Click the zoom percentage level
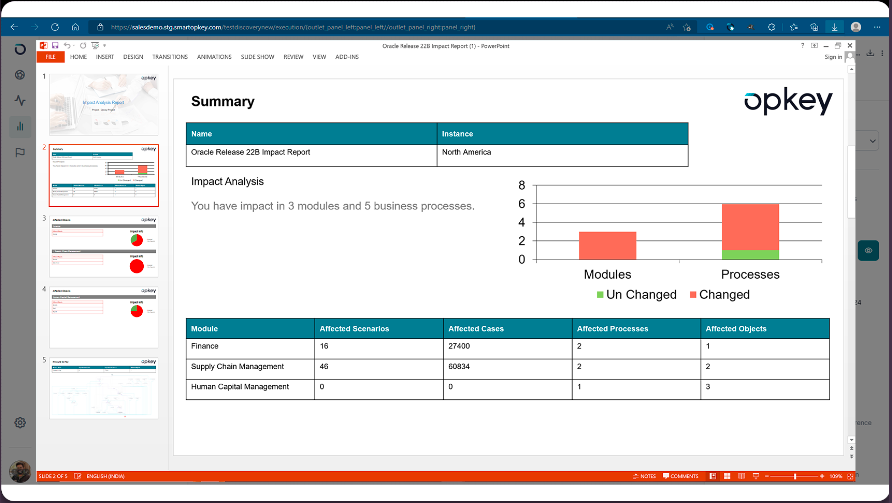 (x=836, y=476)
